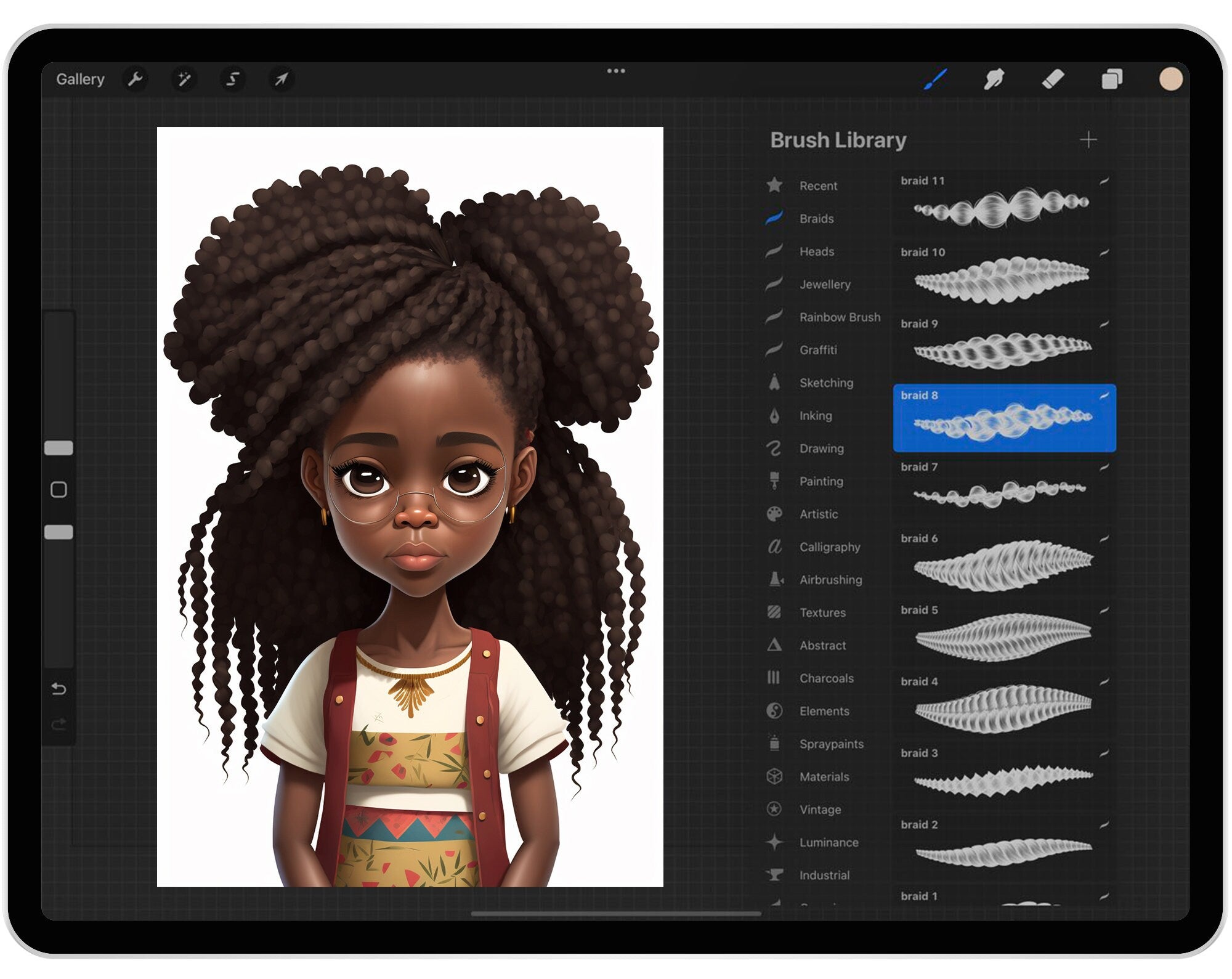Return to the Gallery

point(80,79)
